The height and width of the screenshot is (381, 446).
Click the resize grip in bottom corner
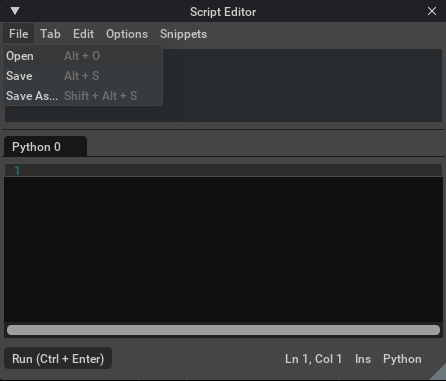[x=438, y=373]
